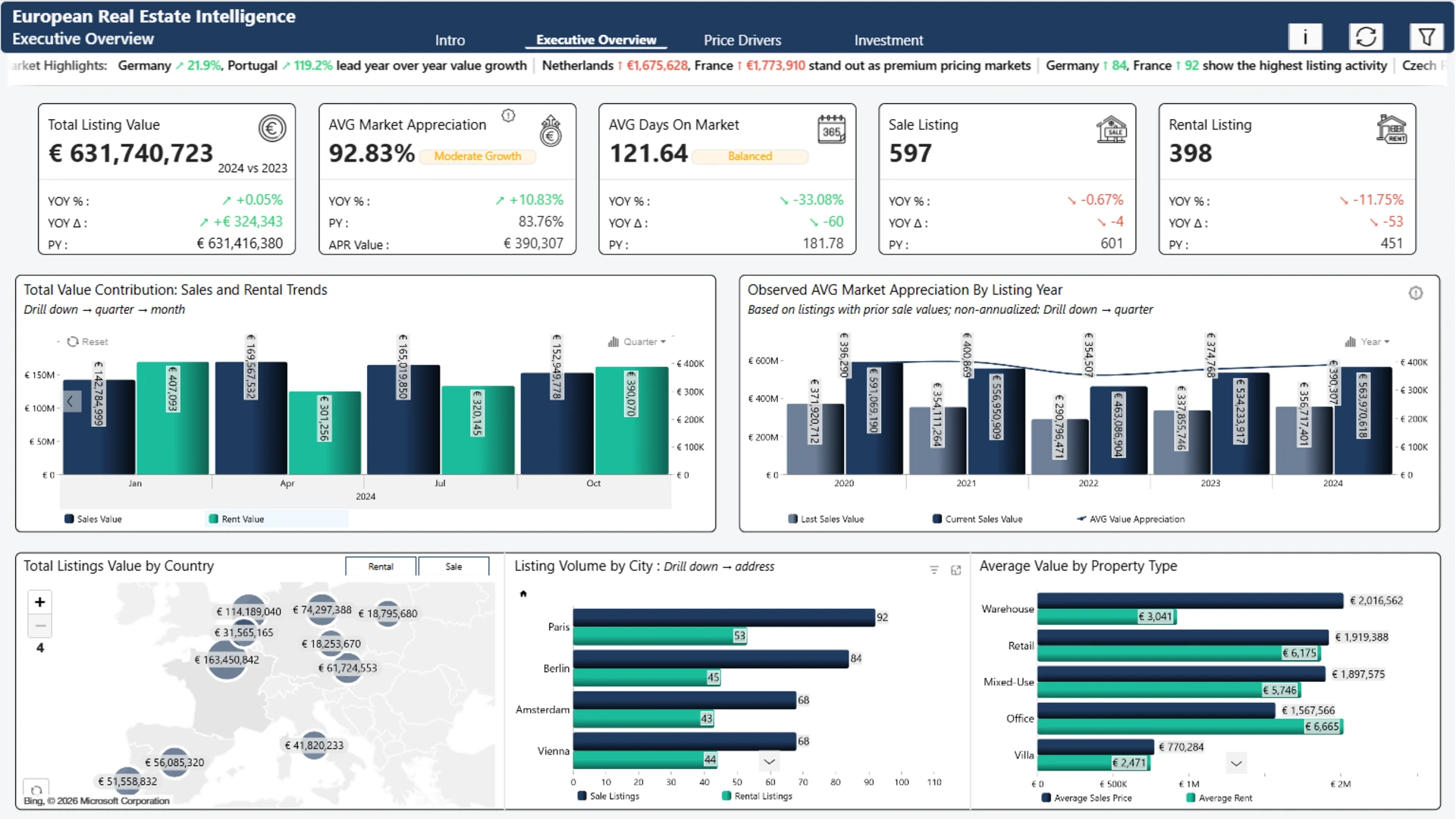The image size is (1456, 819).
Task: Select the Rental map toggle
Action: coord(381,566)
